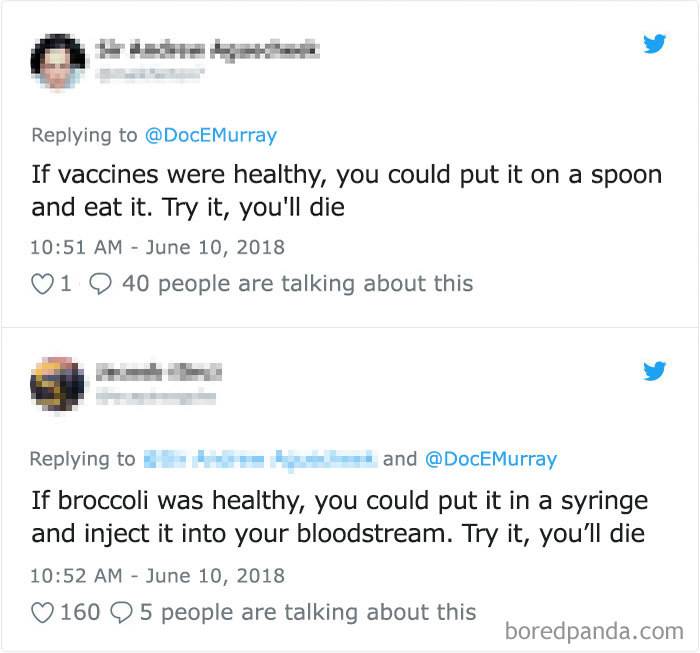Click the 10:51 AM - June 10, 2018 timestamp
This screenshot has width=700, height=653.
tap(158, 246)
